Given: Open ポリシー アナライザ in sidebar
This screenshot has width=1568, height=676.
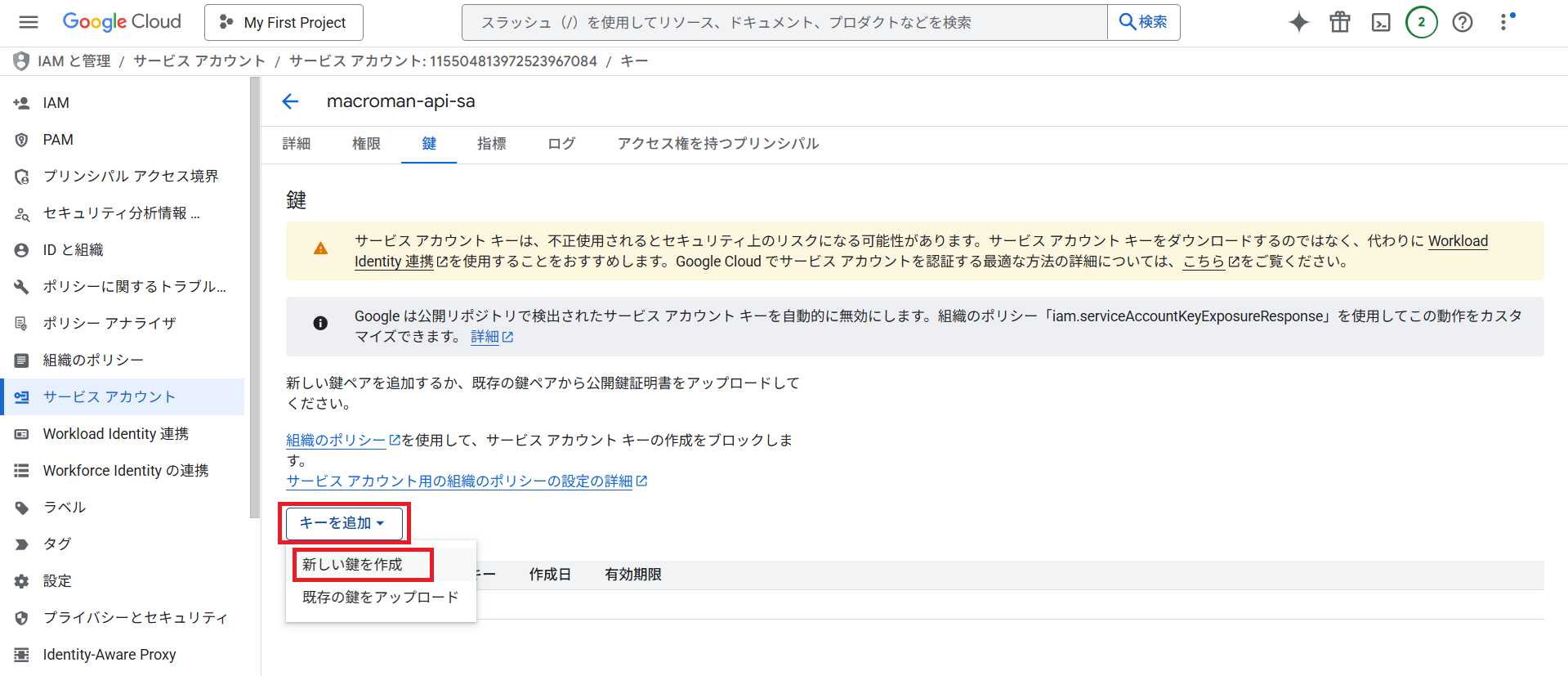Looking at the screenshot, I should [x=123, y=324].
